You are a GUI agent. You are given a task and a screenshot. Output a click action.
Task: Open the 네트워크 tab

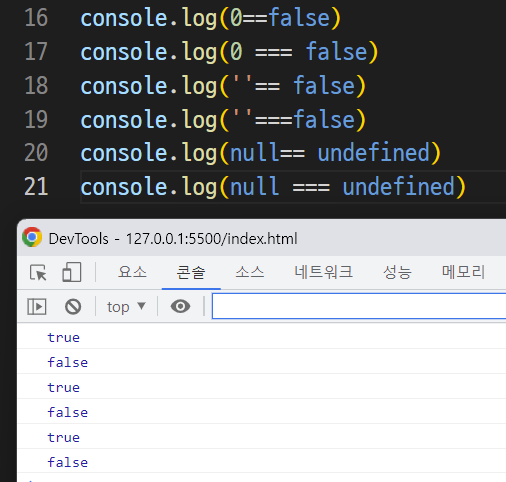tap(323, 272)
